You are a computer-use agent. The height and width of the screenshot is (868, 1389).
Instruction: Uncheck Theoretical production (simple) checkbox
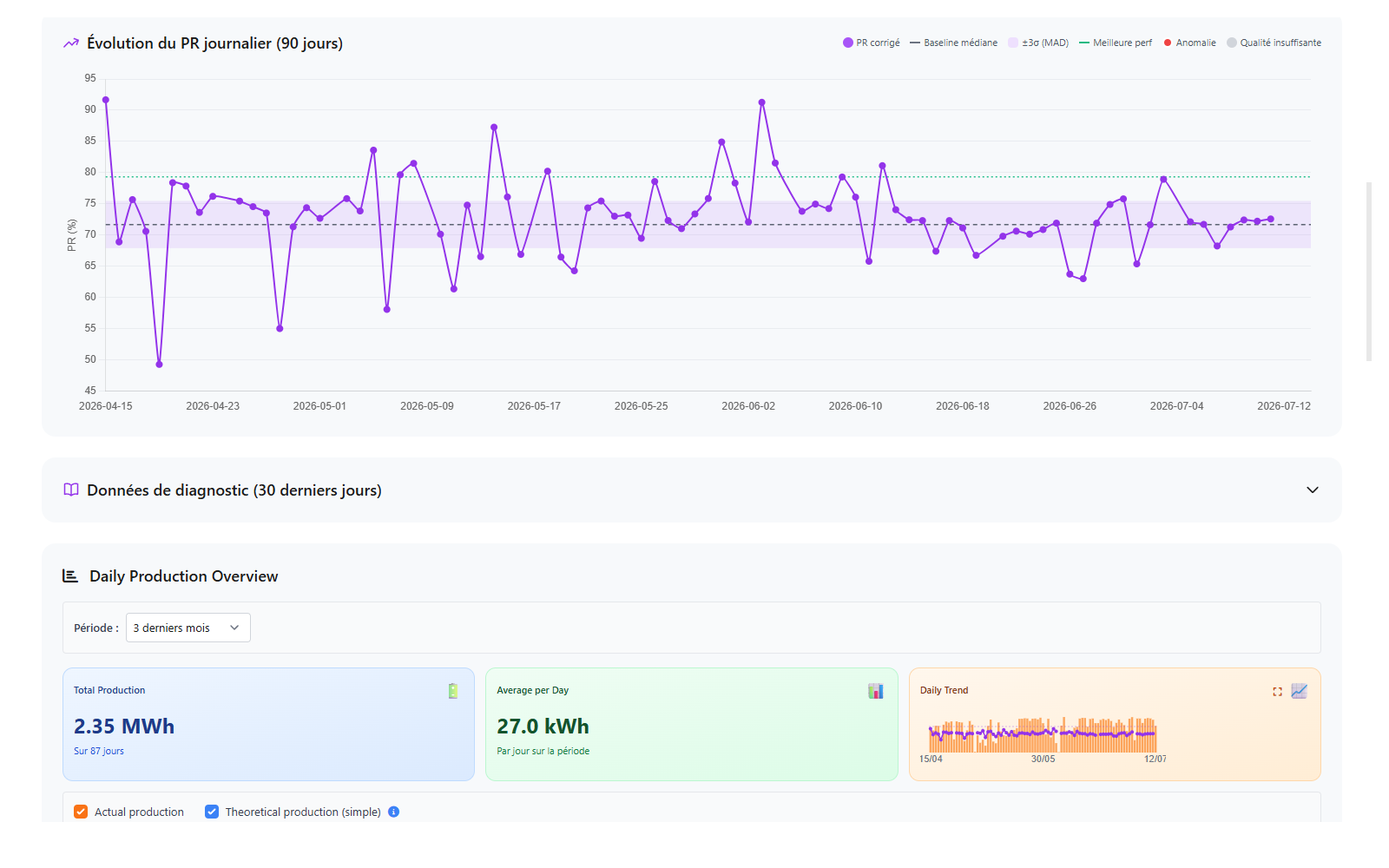click(x=212, y=812)
